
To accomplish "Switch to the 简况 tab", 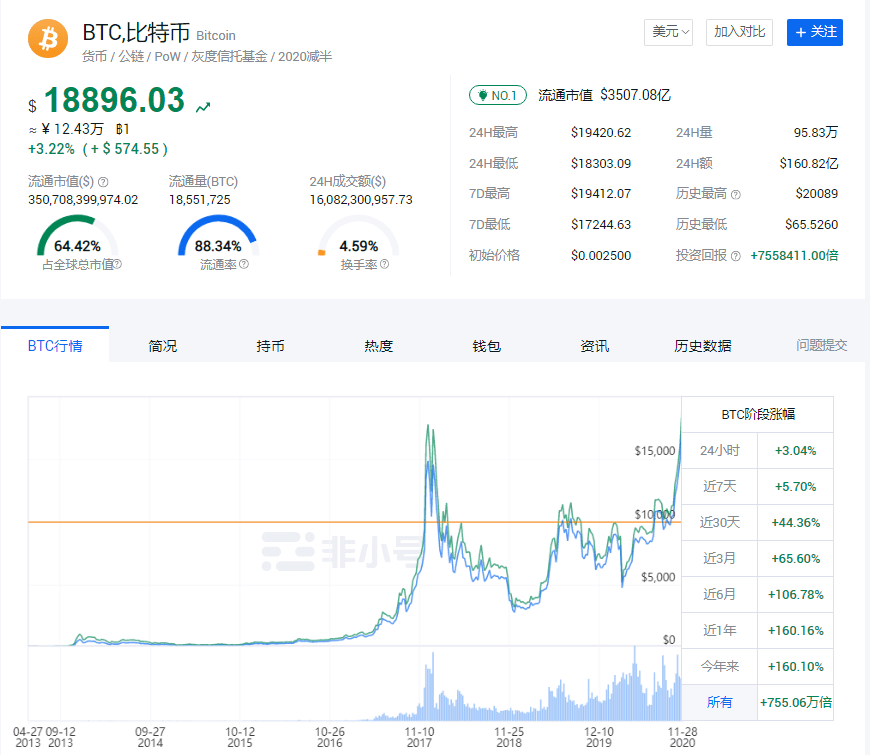I will (x=163, y=346).
